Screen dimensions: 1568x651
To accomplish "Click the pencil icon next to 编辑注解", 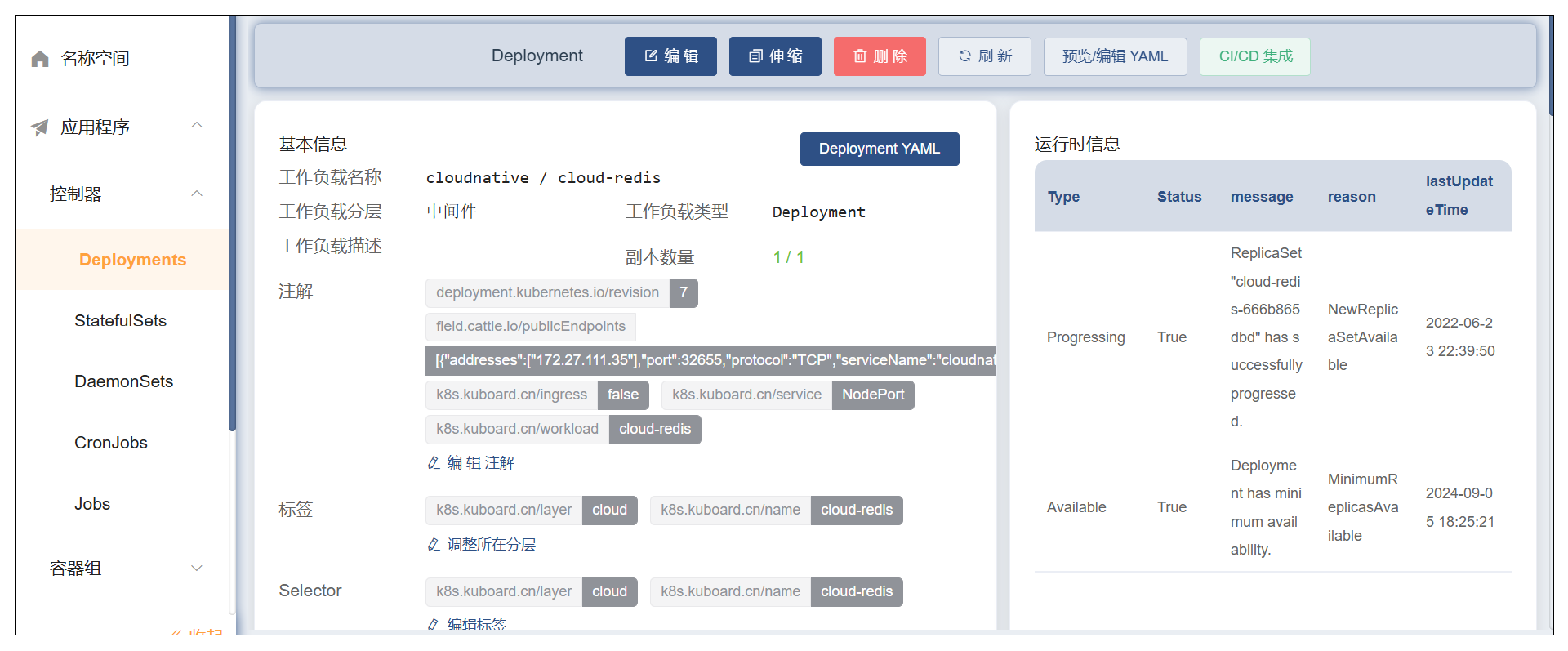I will [x=434, y=463].
